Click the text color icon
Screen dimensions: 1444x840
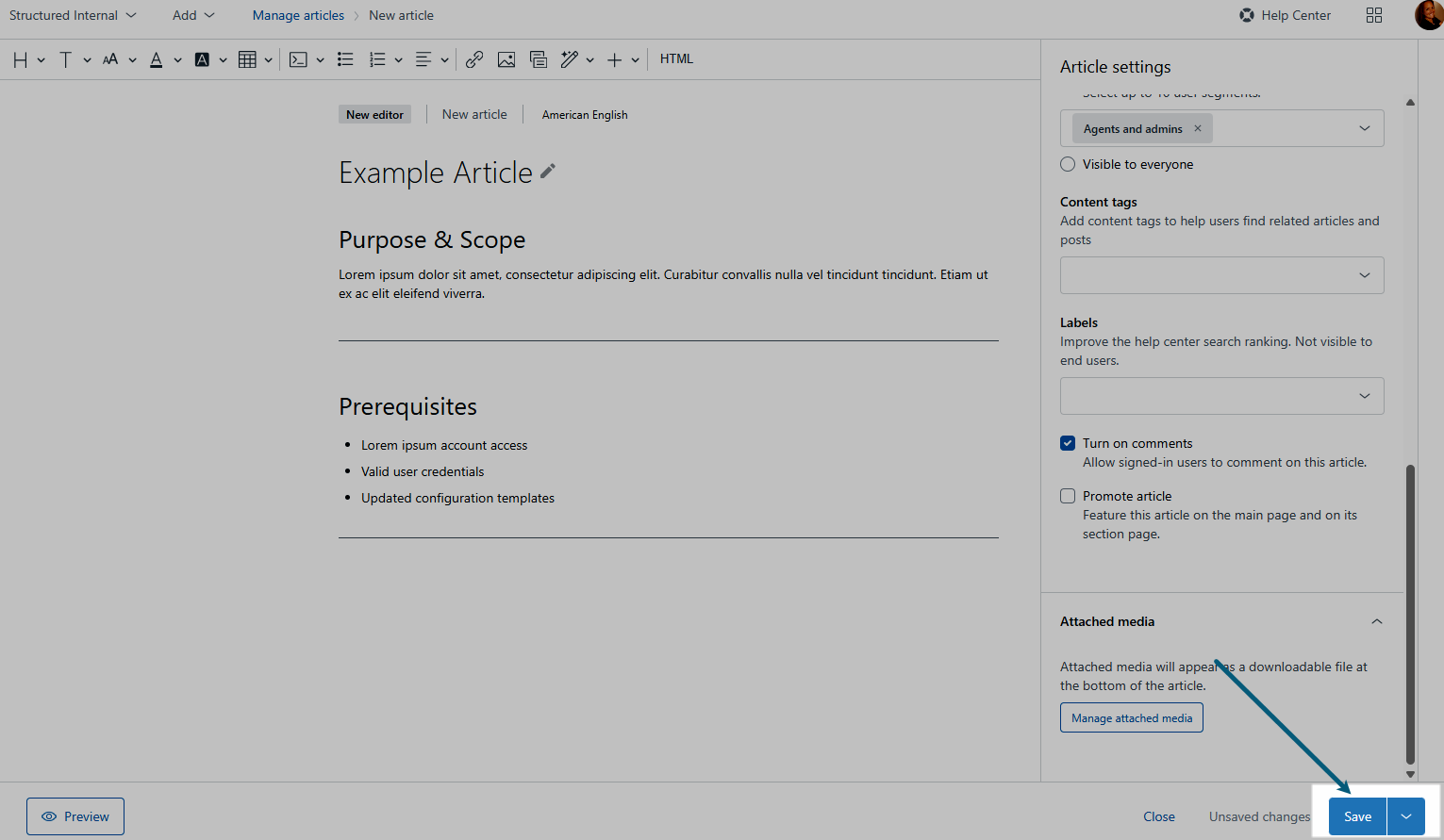[x=157, y=59]
